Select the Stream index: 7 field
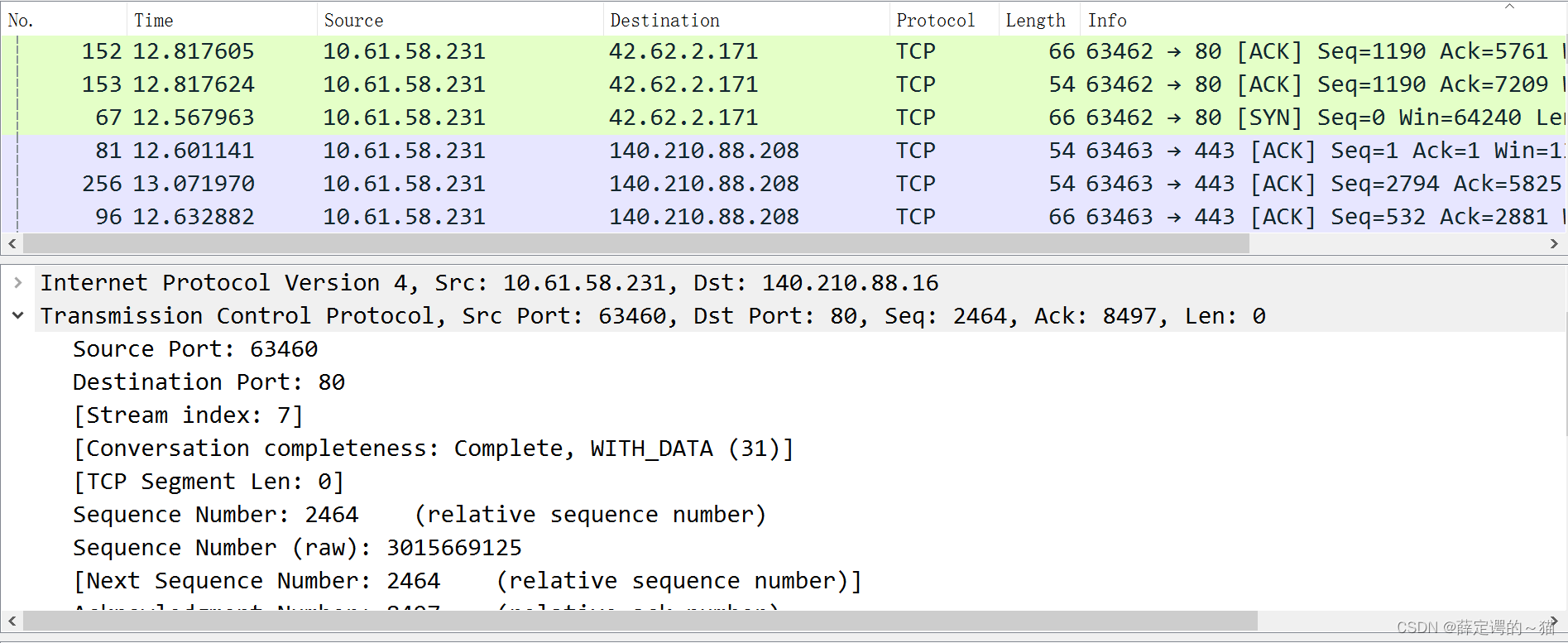The height and width of the screenshot is (643, 1568). click(x=188, y=415)
